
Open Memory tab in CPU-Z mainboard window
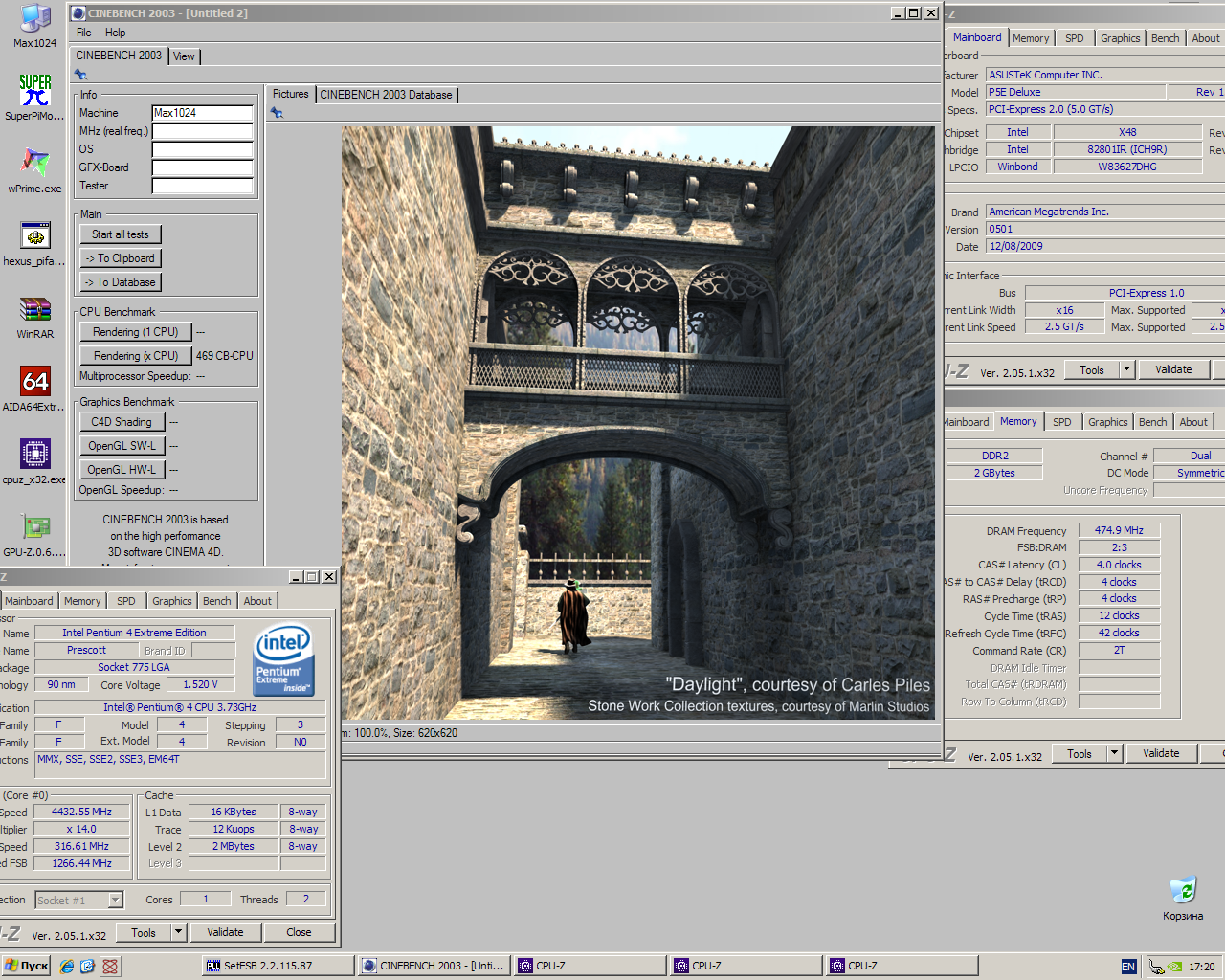[1031, 38]
